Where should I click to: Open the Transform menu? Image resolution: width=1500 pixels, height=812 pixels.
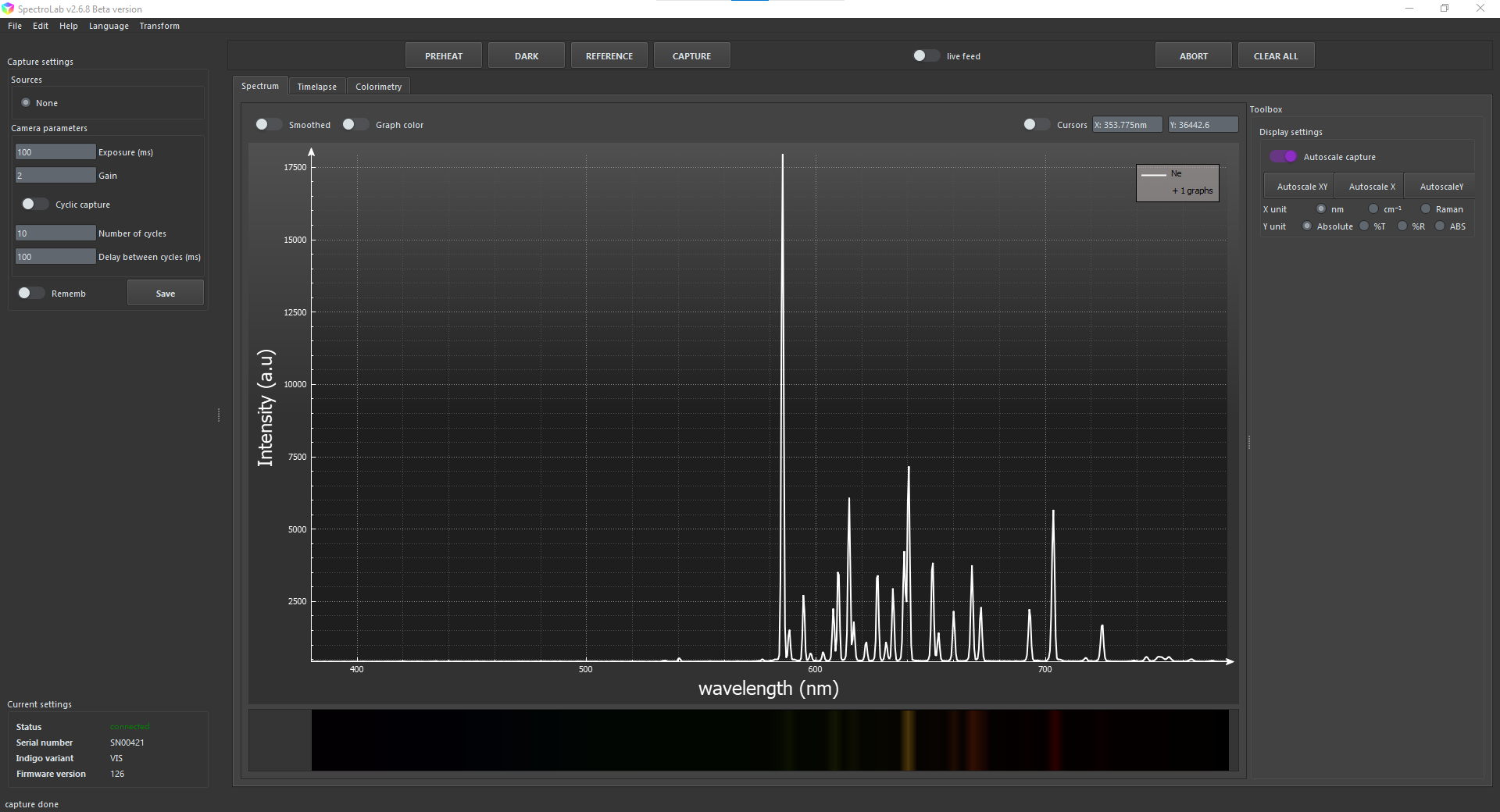tap(159, 26)
